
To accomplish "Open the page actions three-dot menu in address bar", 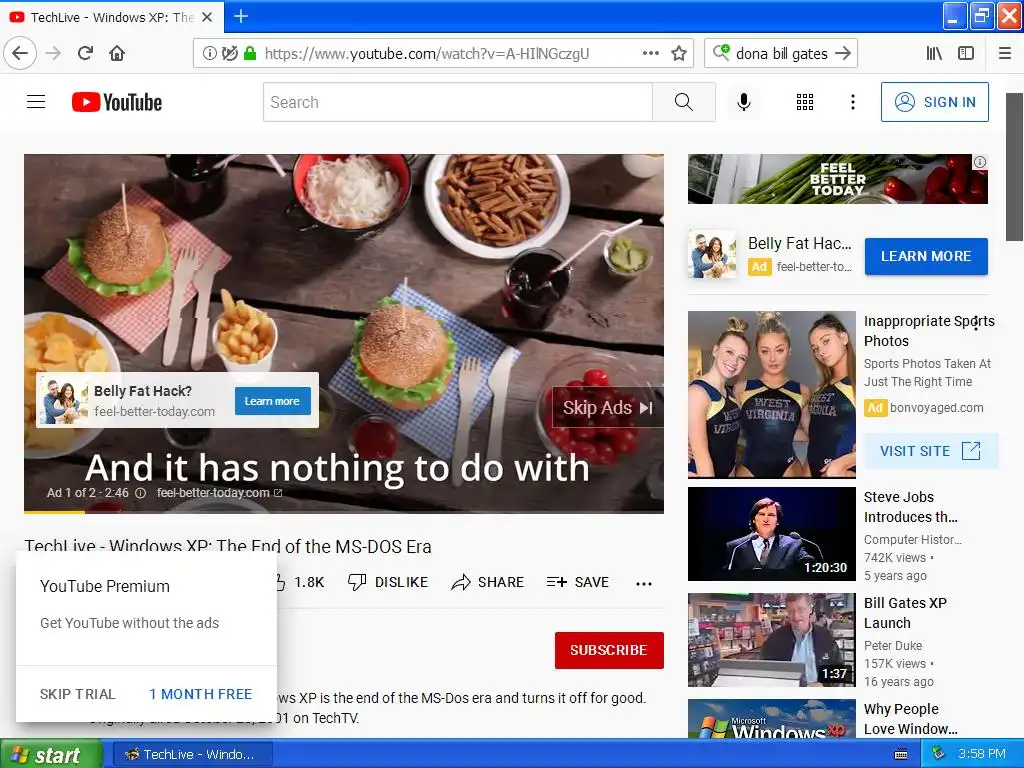I will click(x=650, y=54).
